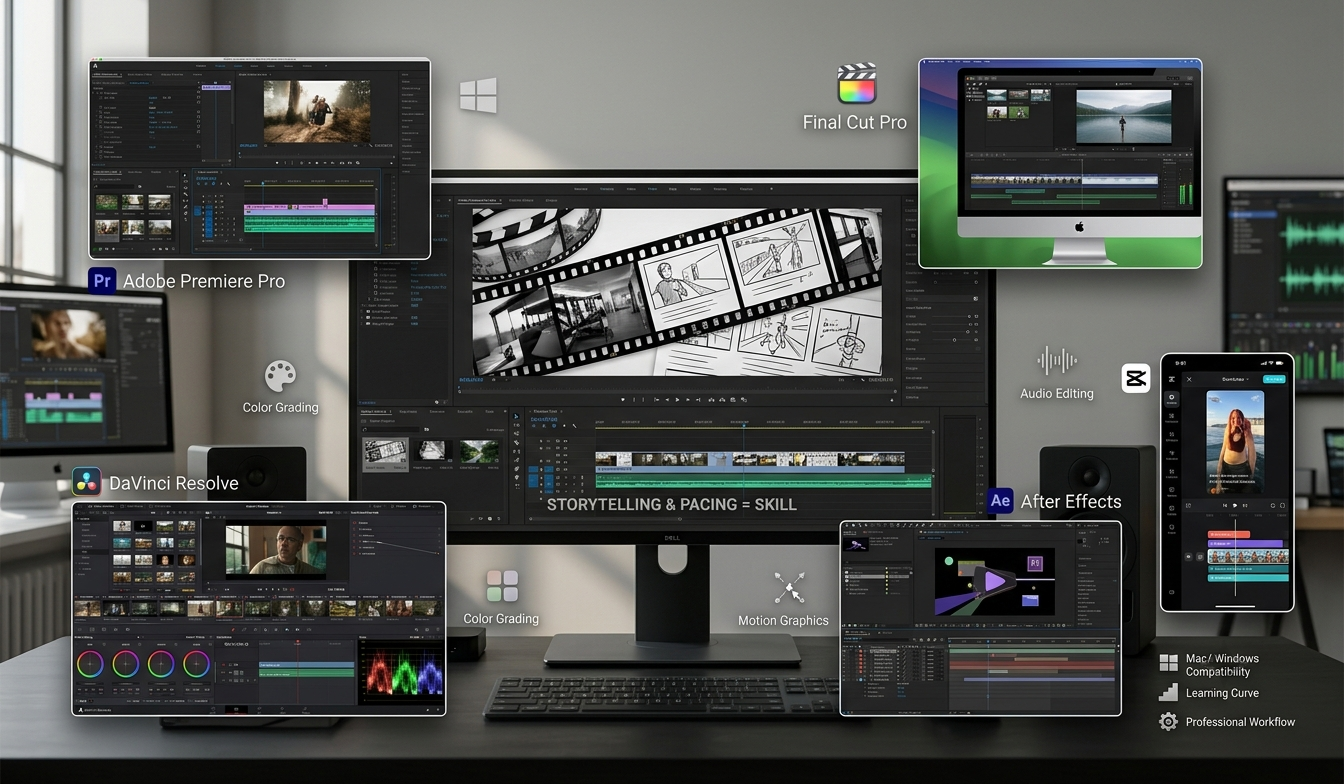The width and height of the screenshot is (1344, 784).
Task: Click the DaVinci Resolve logo icon
Action: [x=86, y=482]
